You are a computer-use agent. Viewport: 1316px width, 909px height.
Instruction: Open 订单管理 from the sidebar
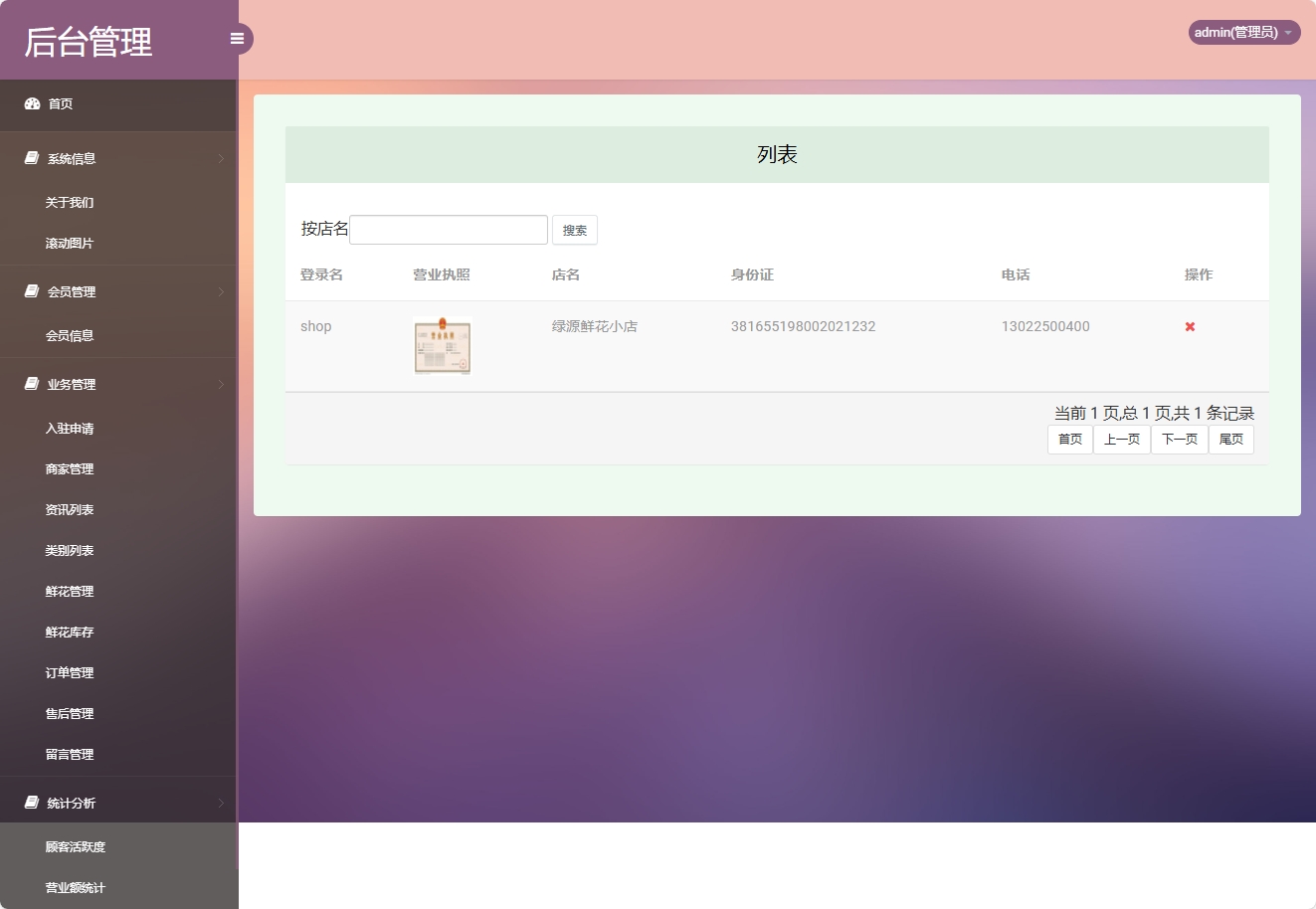69,672
